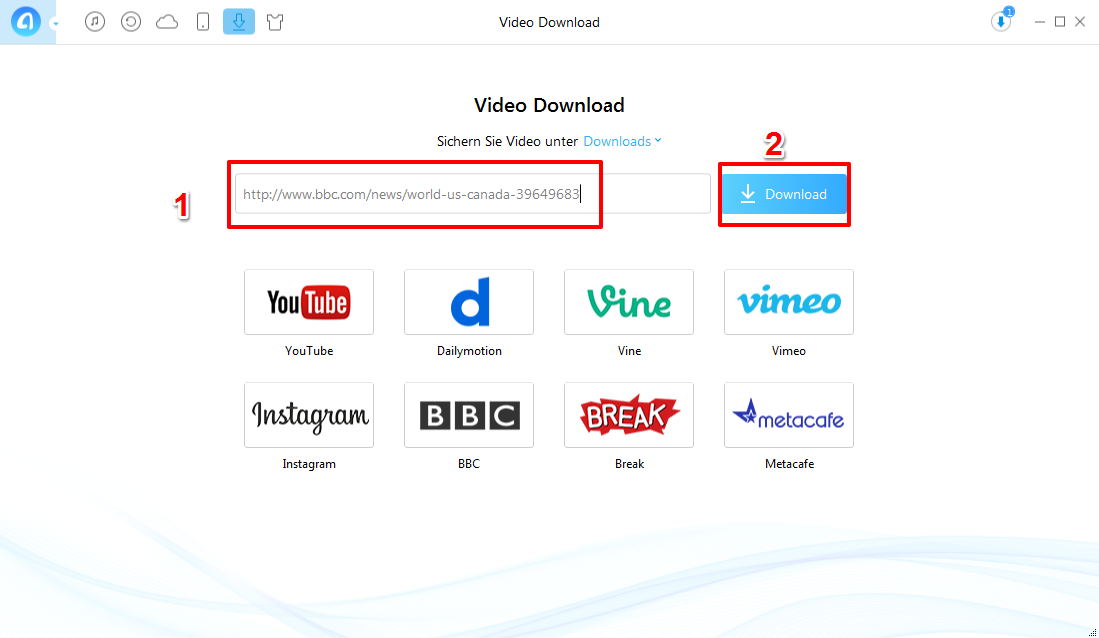Open the YouTube site tile

point(309,302)
